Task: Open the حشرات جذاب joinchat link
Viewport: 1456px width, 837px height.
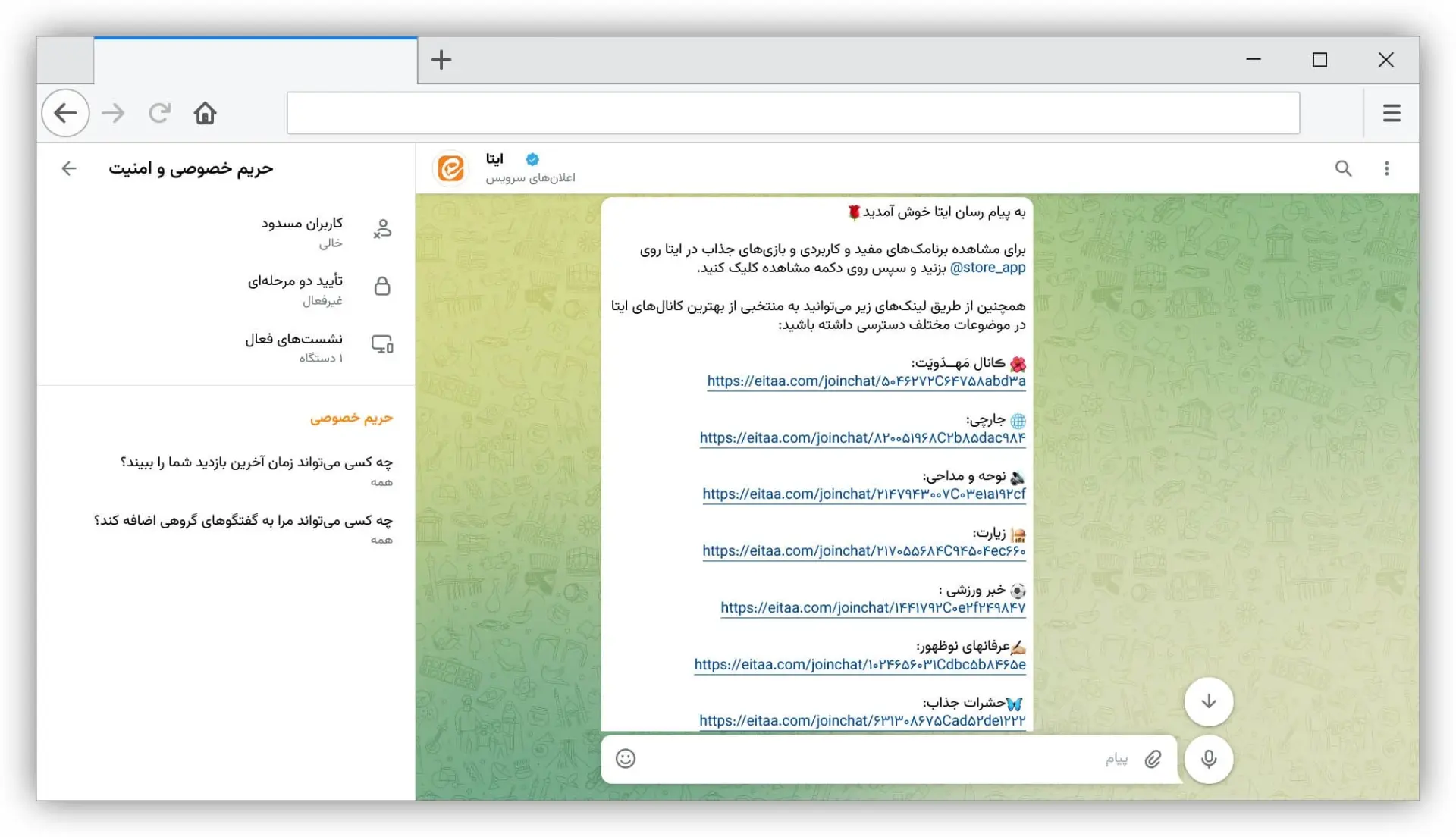Action: click(862, 721)
